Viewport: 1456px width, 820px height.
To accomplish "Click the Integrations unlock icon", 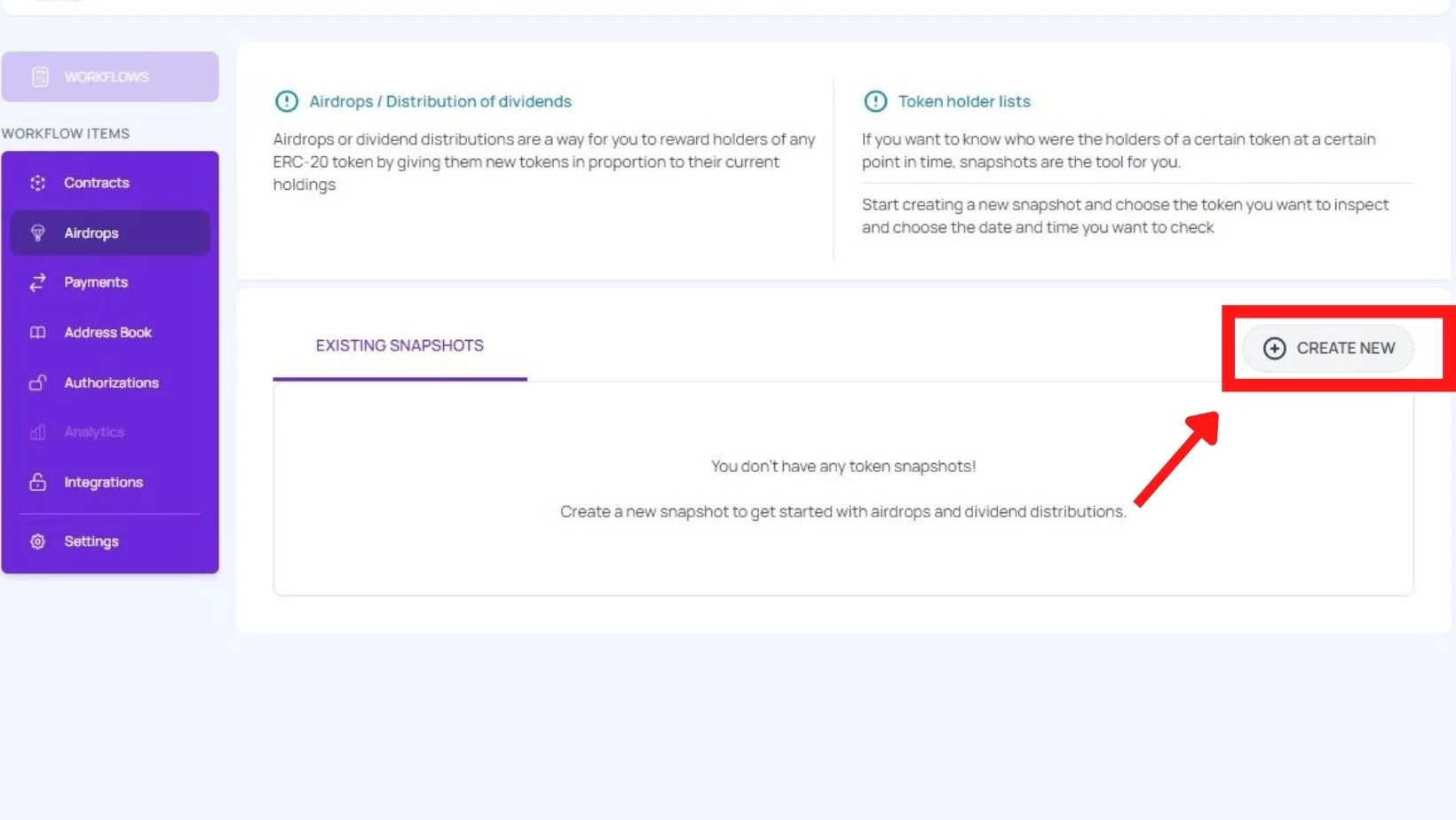I will coord(37,482).
